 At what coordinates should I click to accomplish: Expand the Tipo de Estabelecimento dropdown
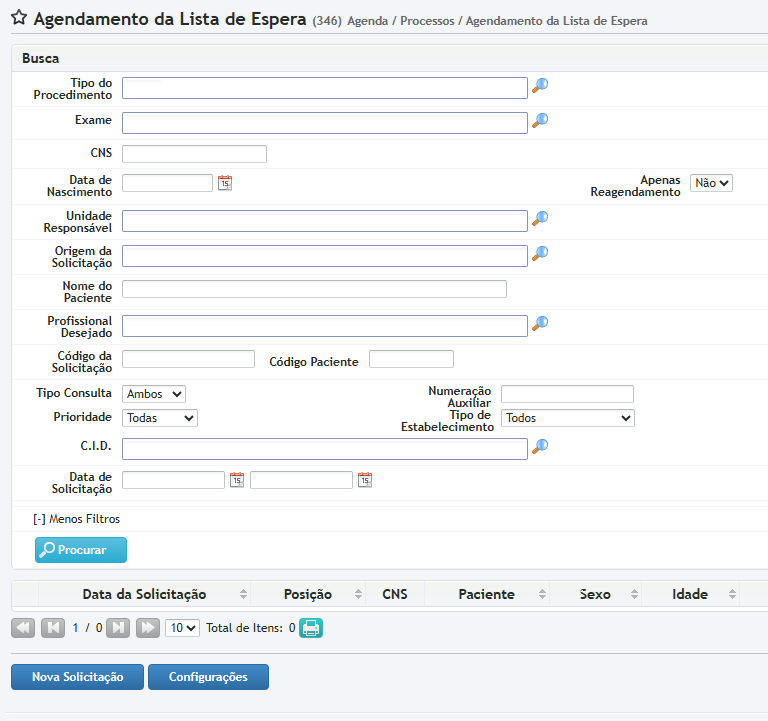click(567, 418)
